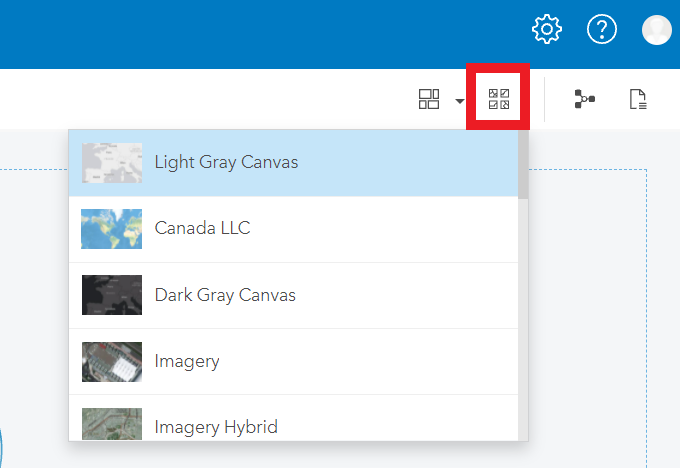This screenshot has height=468, width=680.
Task: Click the Canada LLC world map thumbnail
Action: point(111,229)
